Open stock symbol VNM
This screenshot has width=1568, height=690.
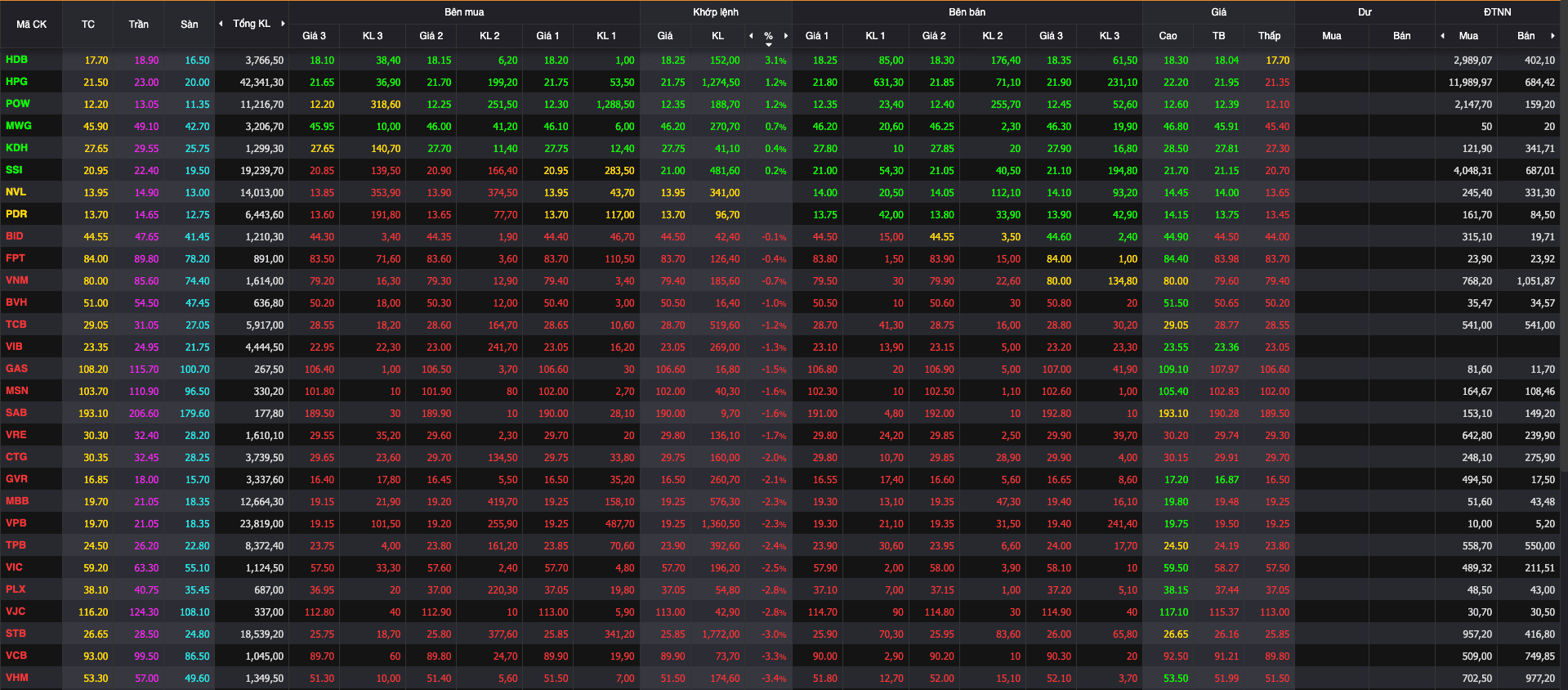point(16,280)
